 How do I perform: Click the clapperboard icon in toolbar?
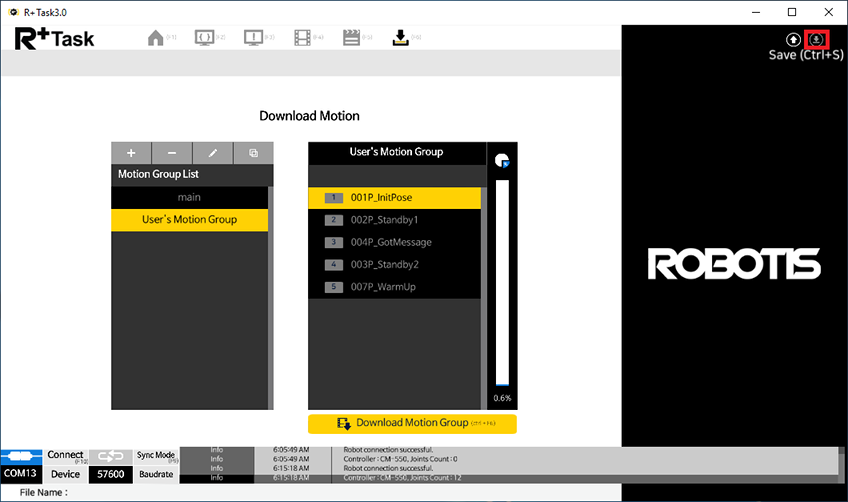tap(351, 38)
